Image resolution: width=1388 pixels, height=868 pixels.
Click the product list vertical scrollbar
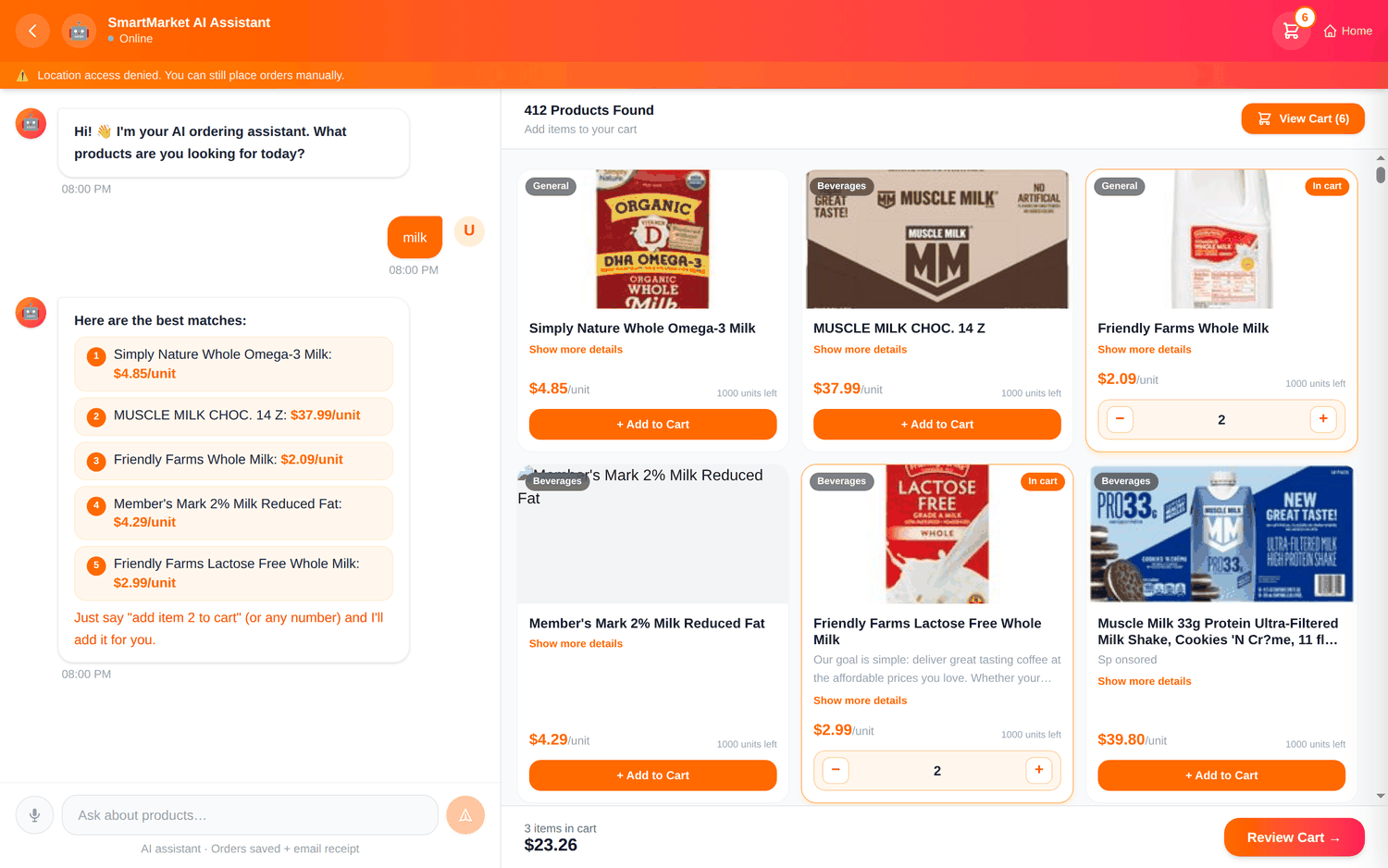[x=1381, y=174]
